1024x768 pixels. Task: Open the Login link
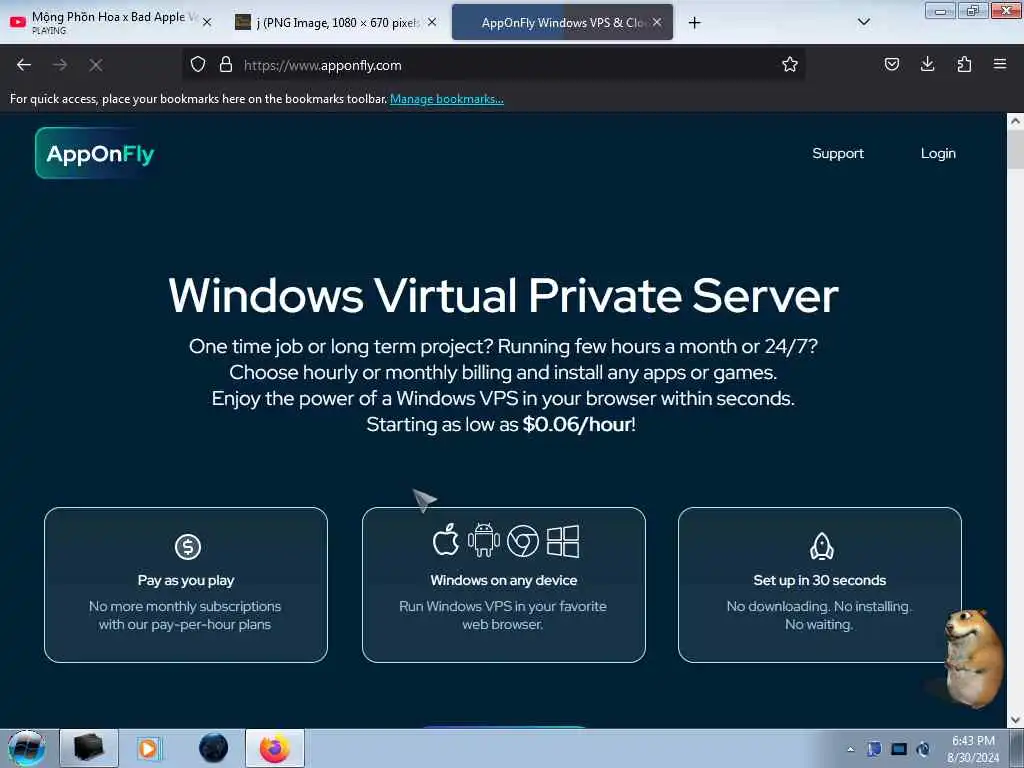tap(938, 153)
